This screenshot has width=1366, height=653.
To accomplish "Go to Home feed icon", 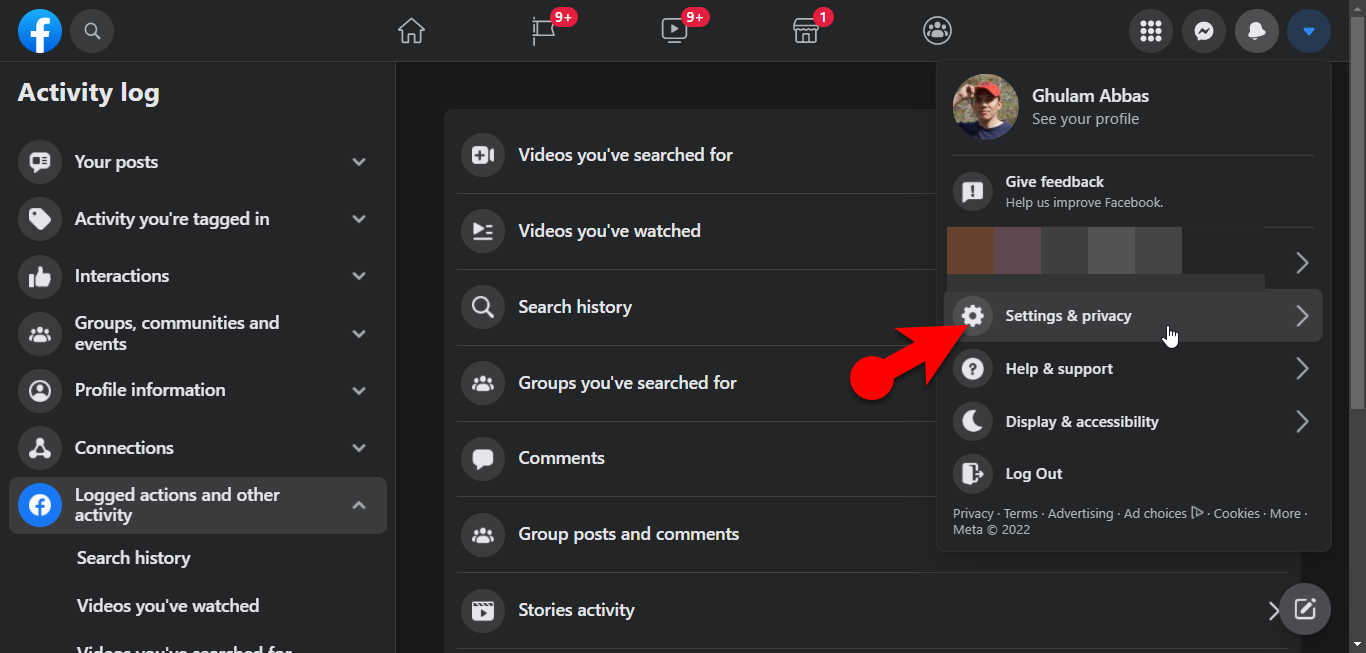I will tap(411, 31).
